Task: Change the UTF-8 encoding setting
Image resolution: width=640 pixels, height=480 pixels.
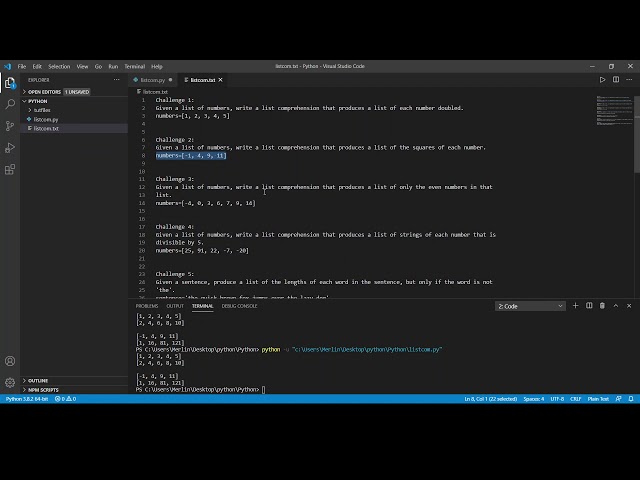Action: pyautogui.click(x=557, y=399)
